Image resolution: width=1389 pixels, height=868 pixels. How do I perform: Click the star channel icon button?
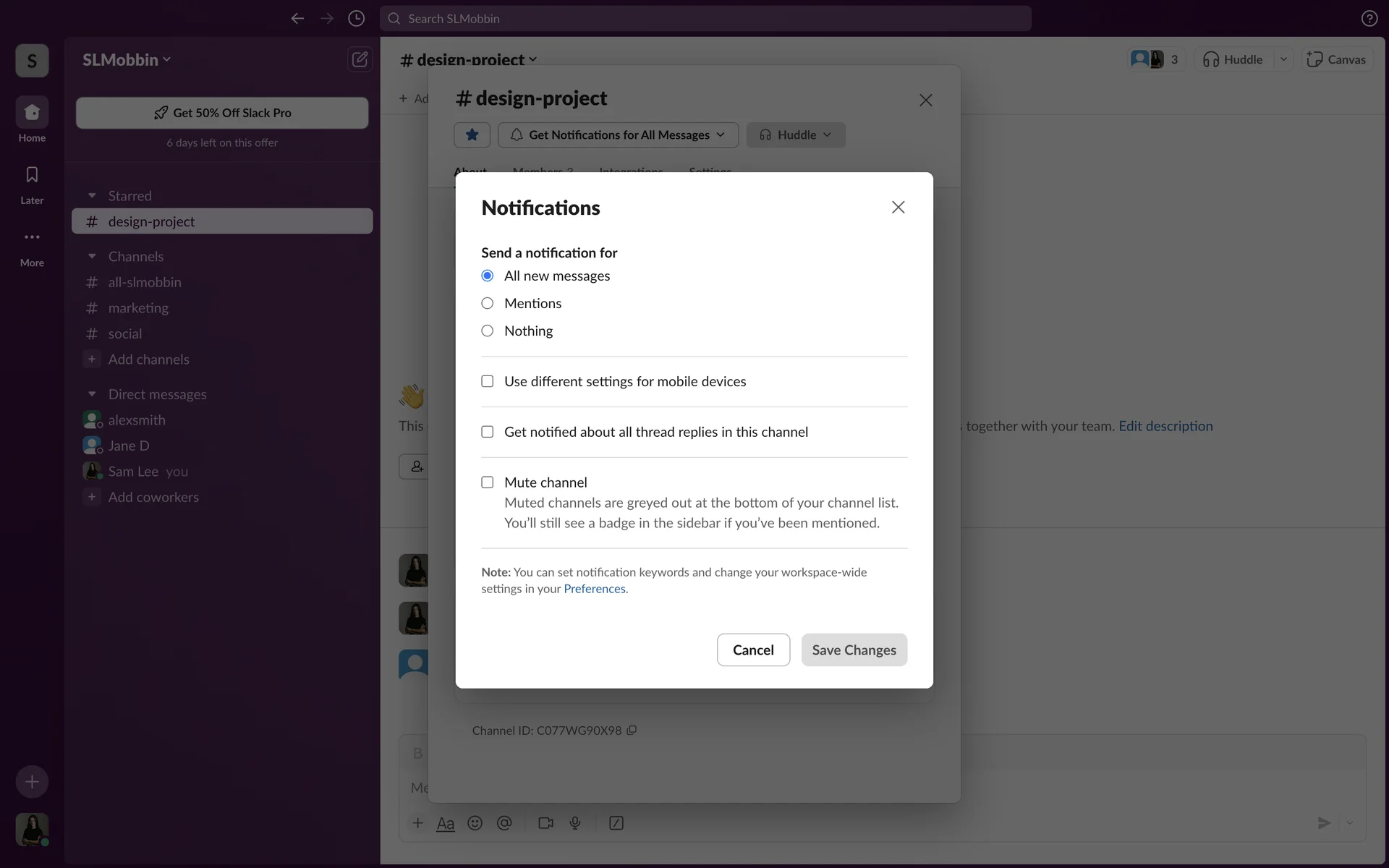point(472,135)
